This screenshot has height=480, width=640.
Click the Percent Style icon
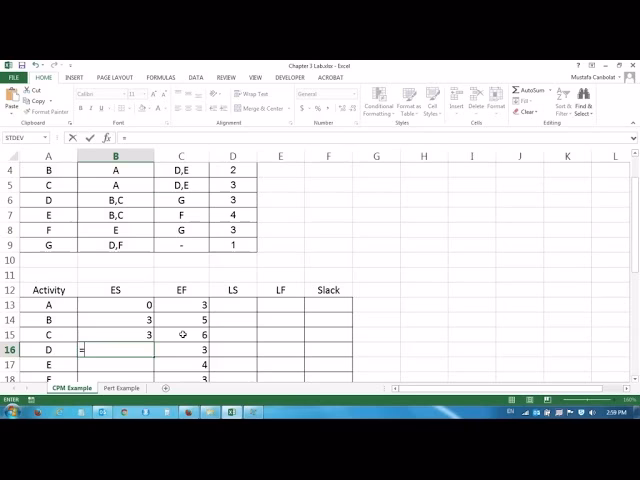coord(318,108)
